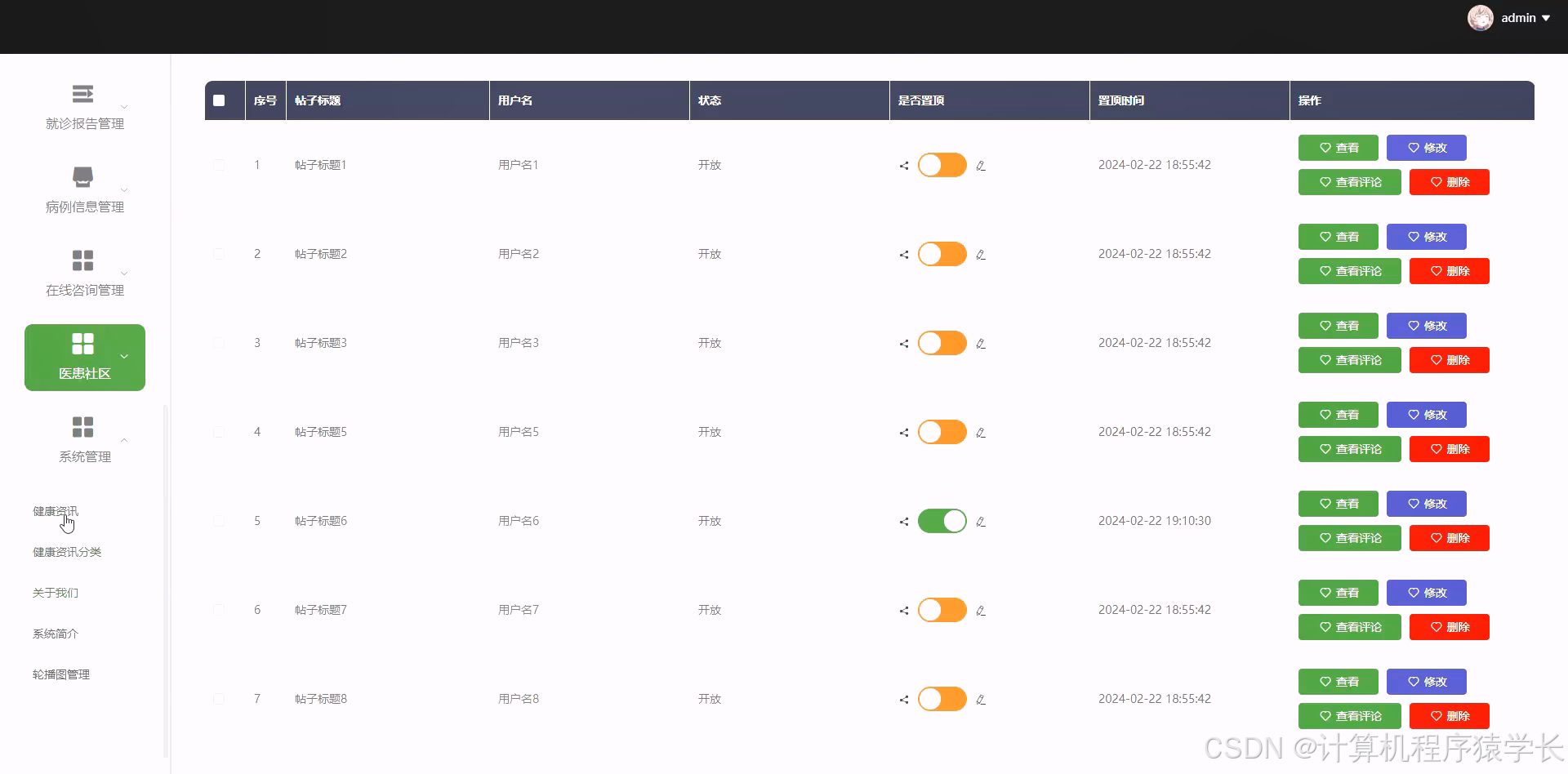The width and height of the screenshot is (1568, 774).
Task: Check the select-all header checkbox
Action: point(219,100)
